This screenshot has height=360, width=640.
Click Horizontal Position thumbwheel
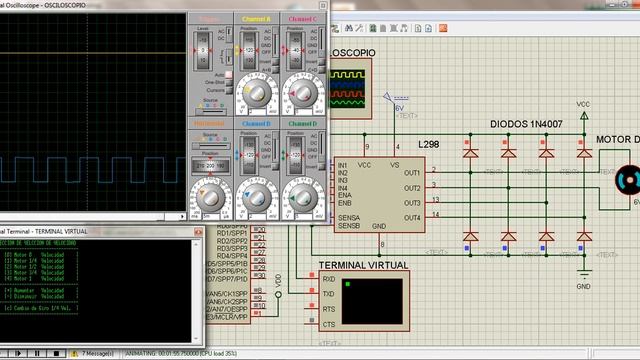[211, 166]
